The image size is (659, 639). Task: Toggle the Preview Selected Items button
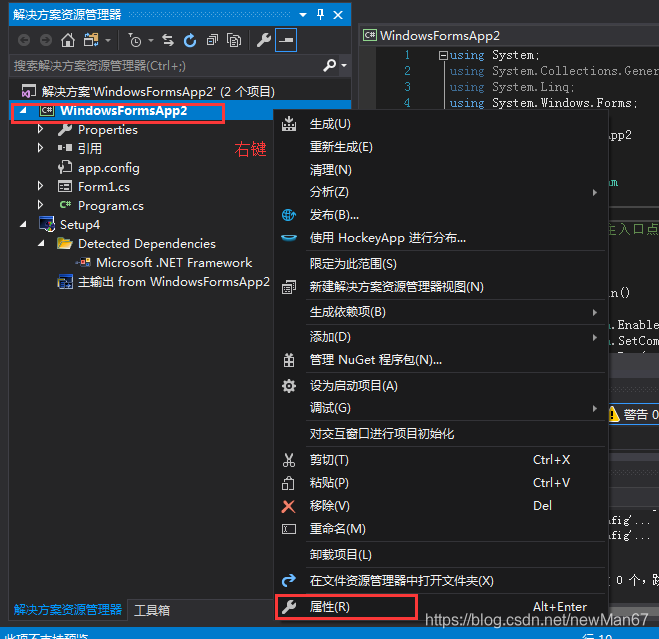pyautogui.click(x=286, y=40)
